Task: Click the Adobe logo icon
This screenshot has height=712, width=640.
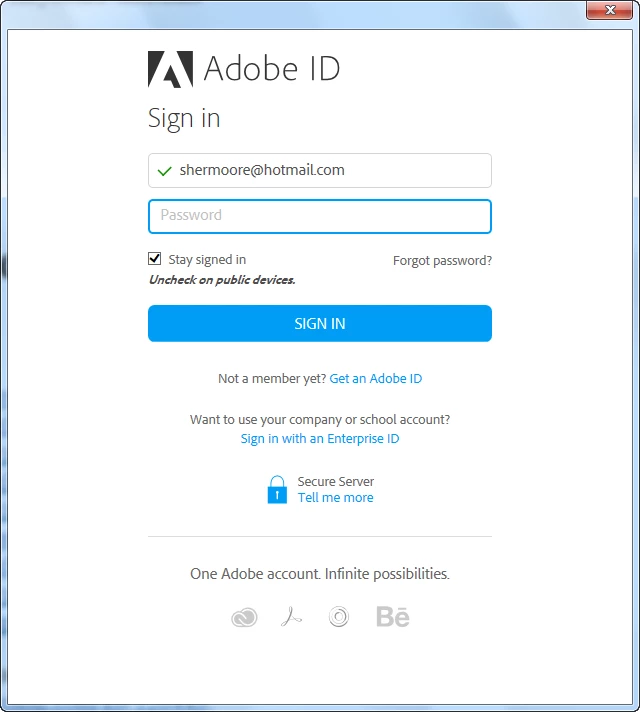Action: click(x=170, y=69)
